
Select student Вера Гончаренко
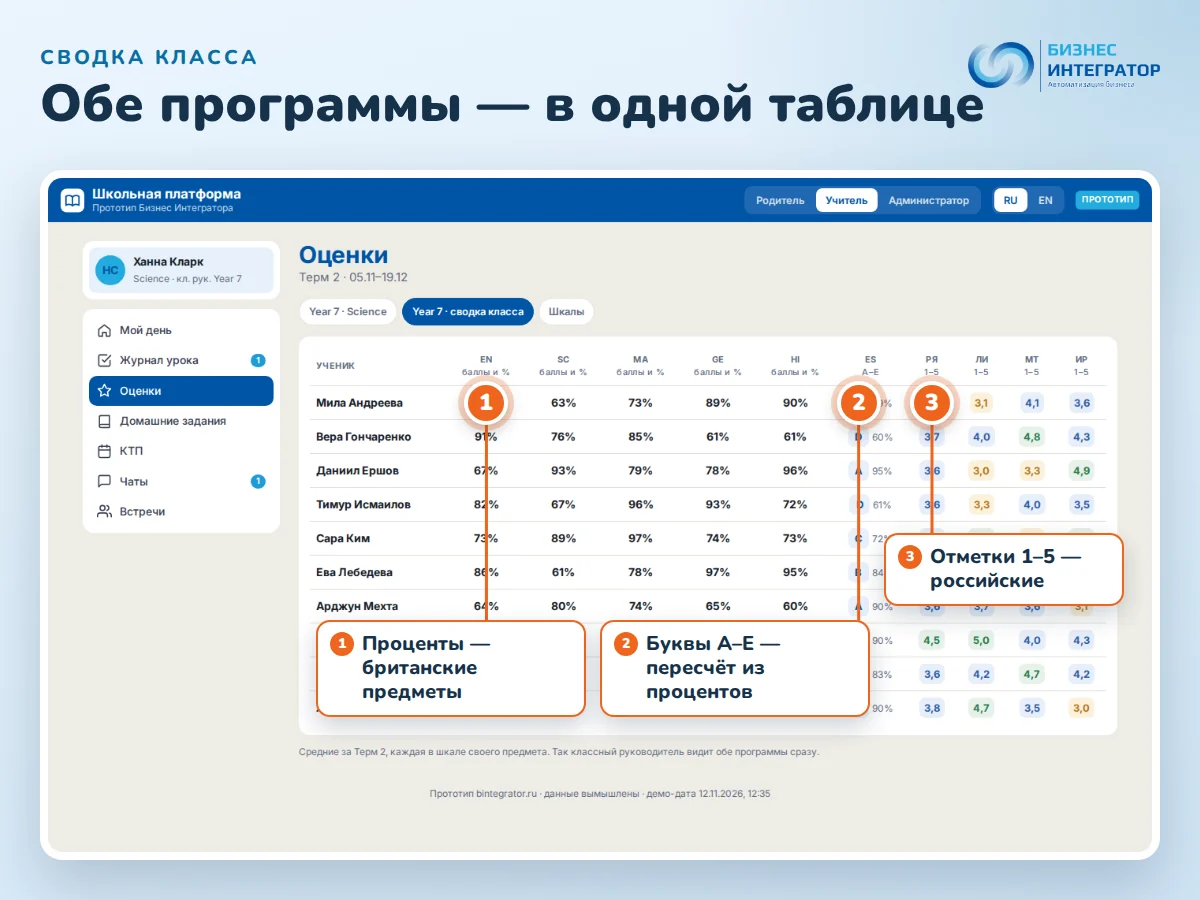click(x=363, y=437)
